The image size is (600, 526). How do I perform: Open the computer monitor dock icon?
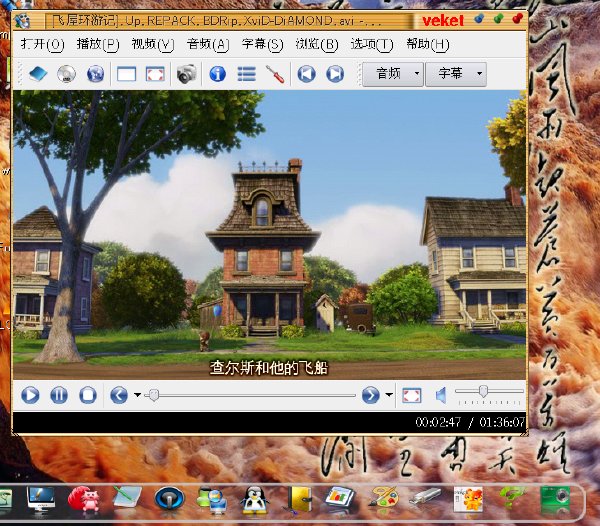point(41,501)
